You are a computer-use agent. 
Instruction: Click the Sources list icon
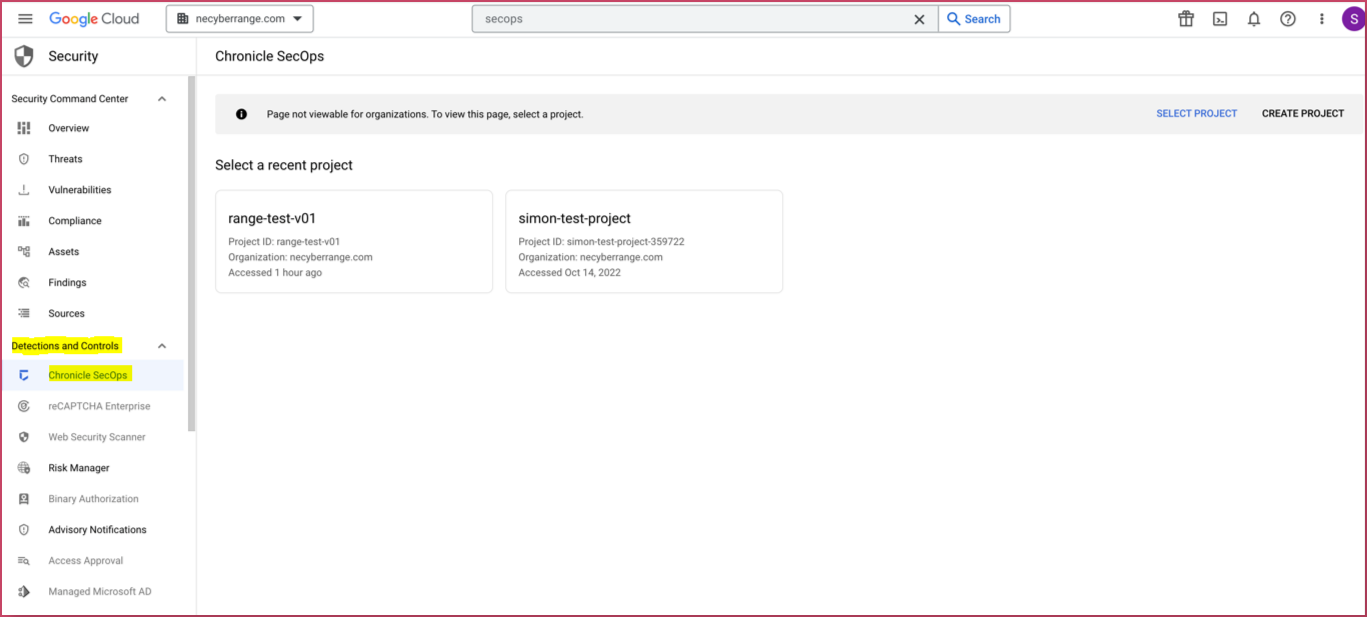click(24, 313)
